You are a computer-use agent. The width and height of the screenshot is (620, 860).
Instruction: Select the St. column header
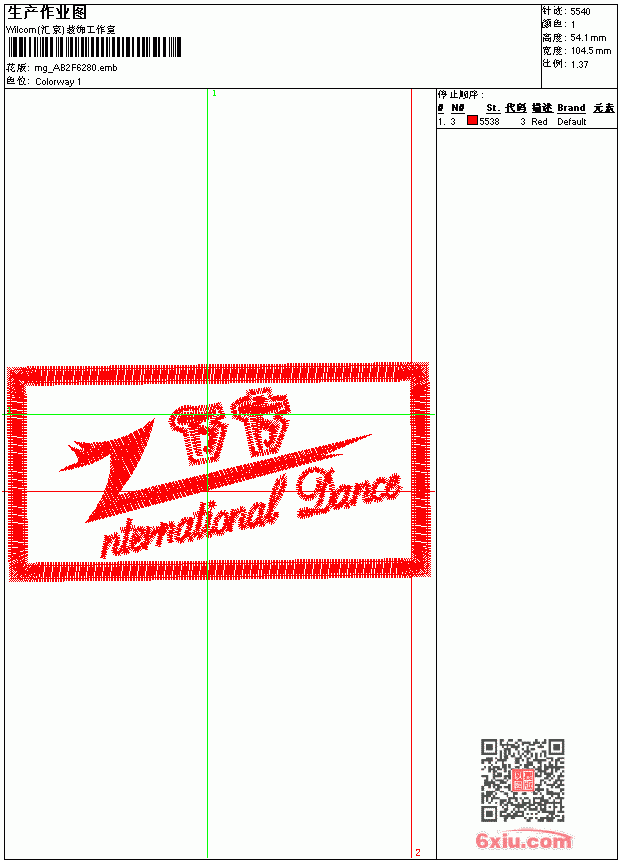tap(493, 108)
